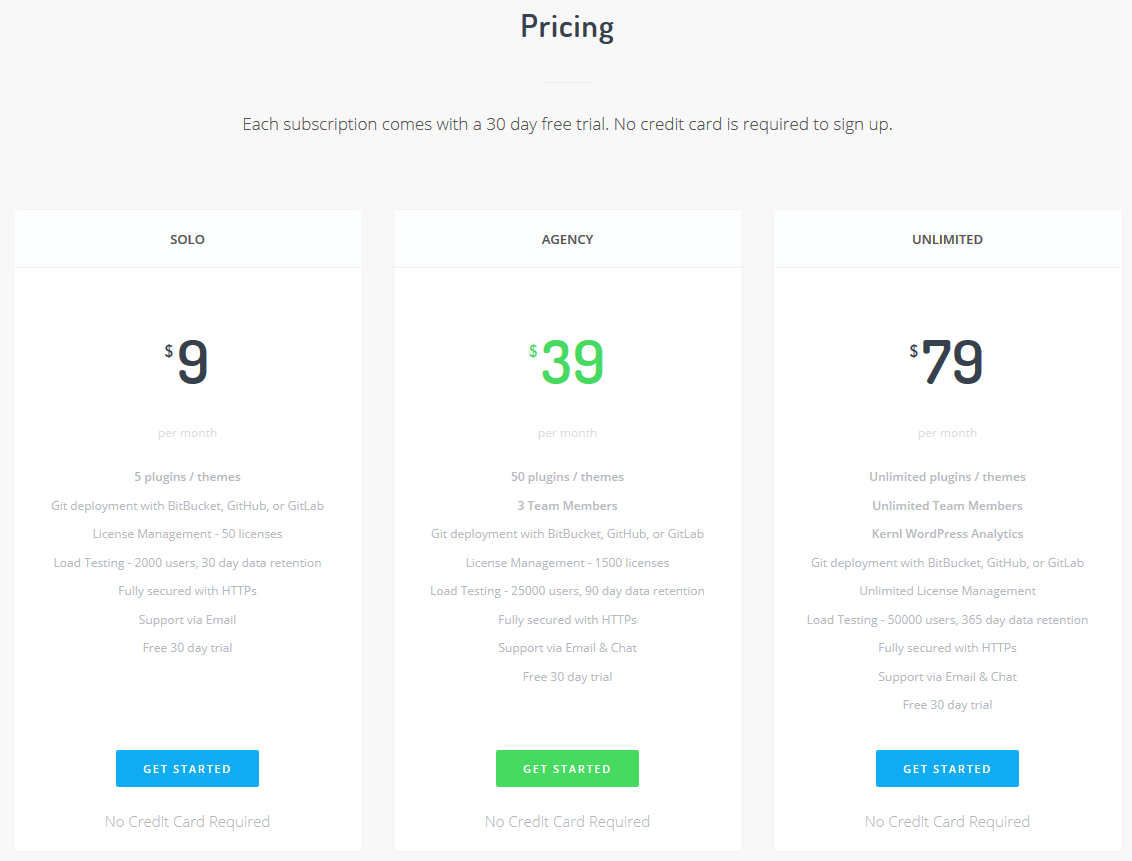Click the 3 Team Members feature in Agency
The image size is (1132, 861).
[x=567, y=505]
